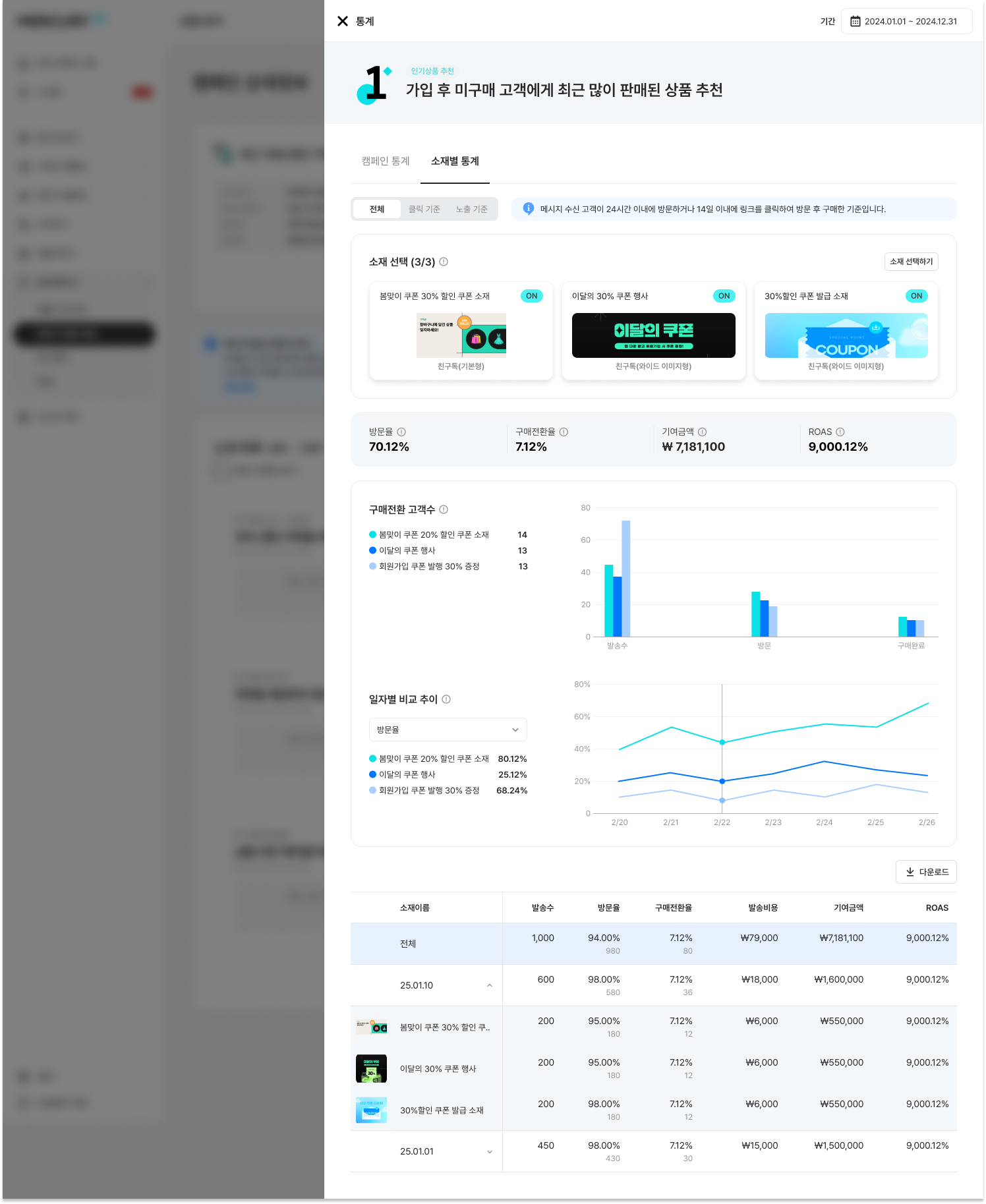Open the date range calendar picker

click(x=906, y=21)
